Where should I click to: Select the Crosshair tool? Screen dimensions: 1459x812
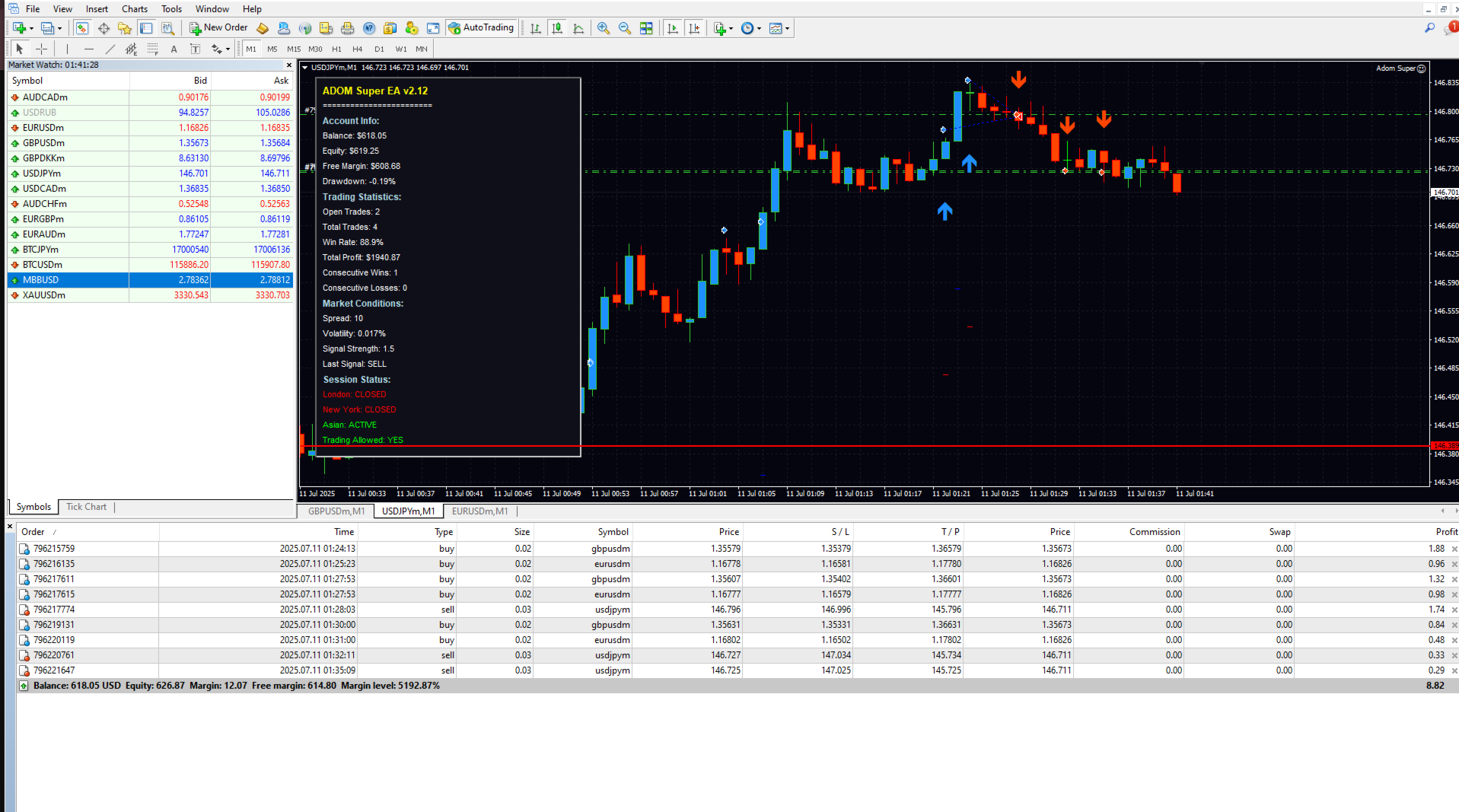42,49
